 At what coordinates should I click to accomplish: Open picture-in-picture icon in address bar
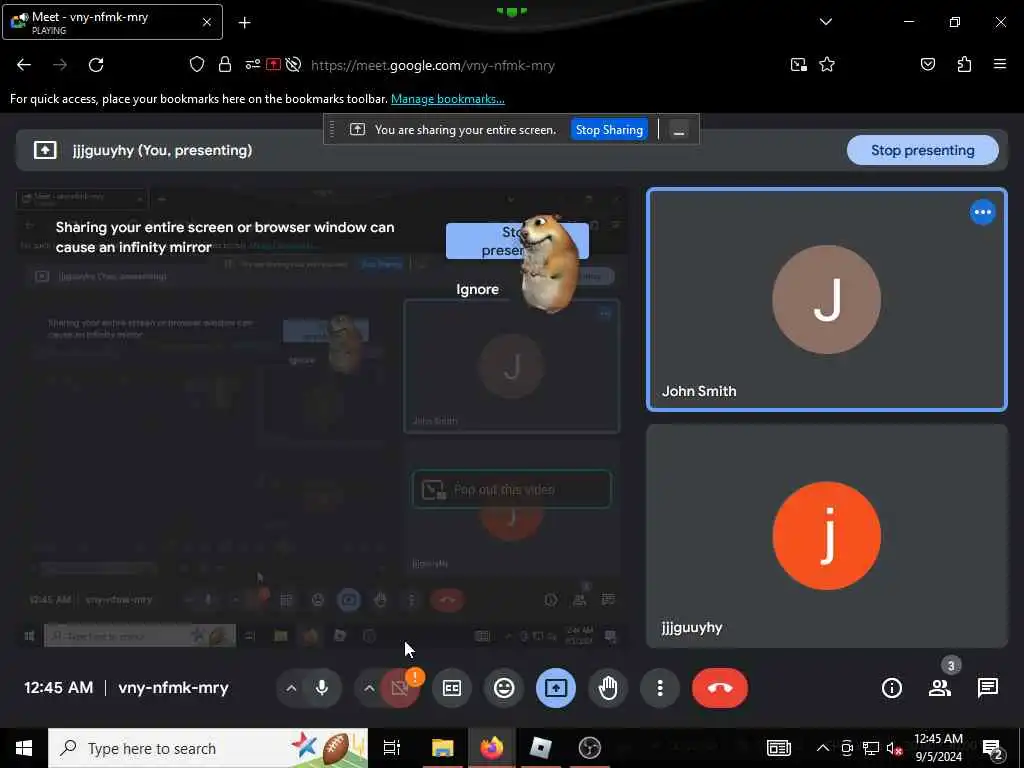798,65
